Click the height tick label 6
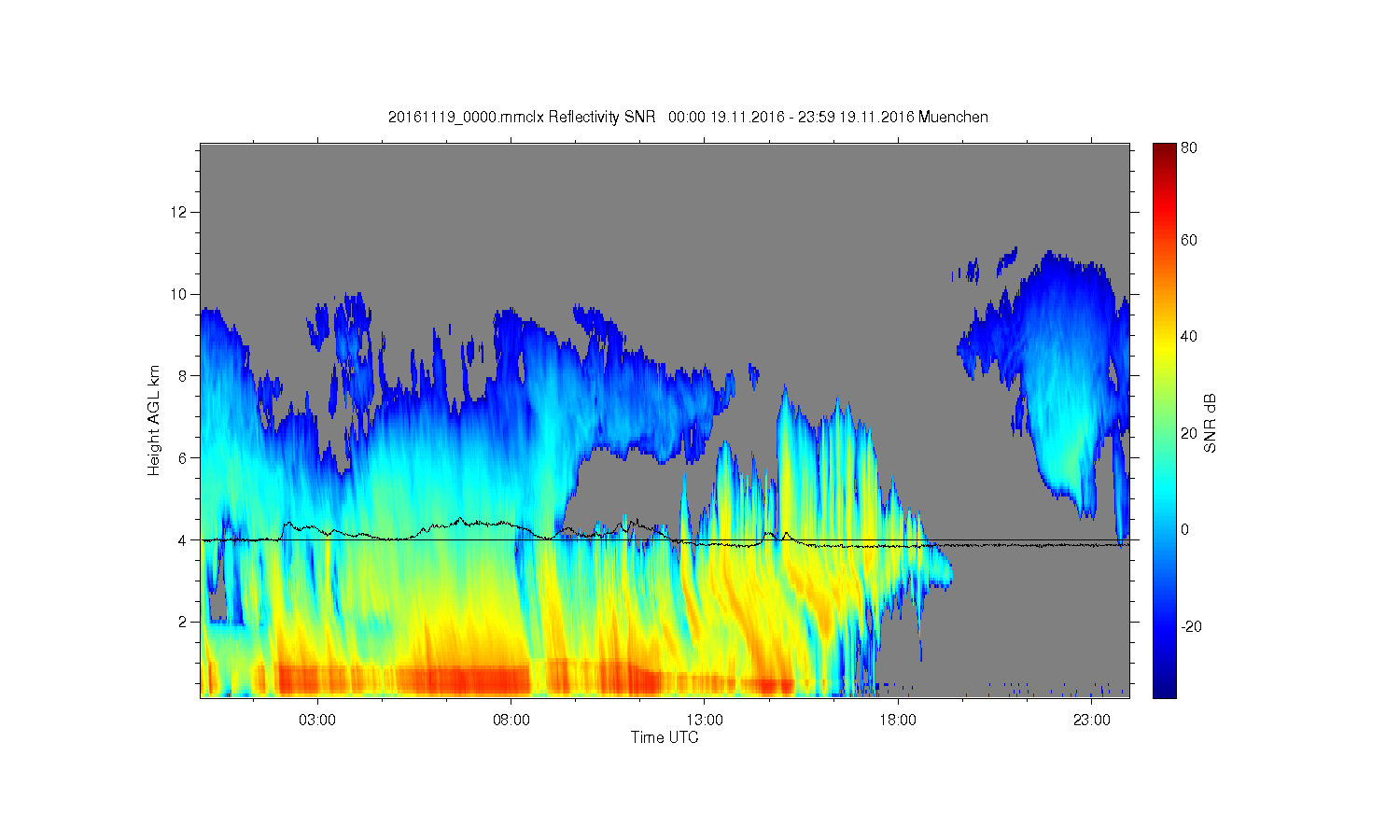 point(183,458)
